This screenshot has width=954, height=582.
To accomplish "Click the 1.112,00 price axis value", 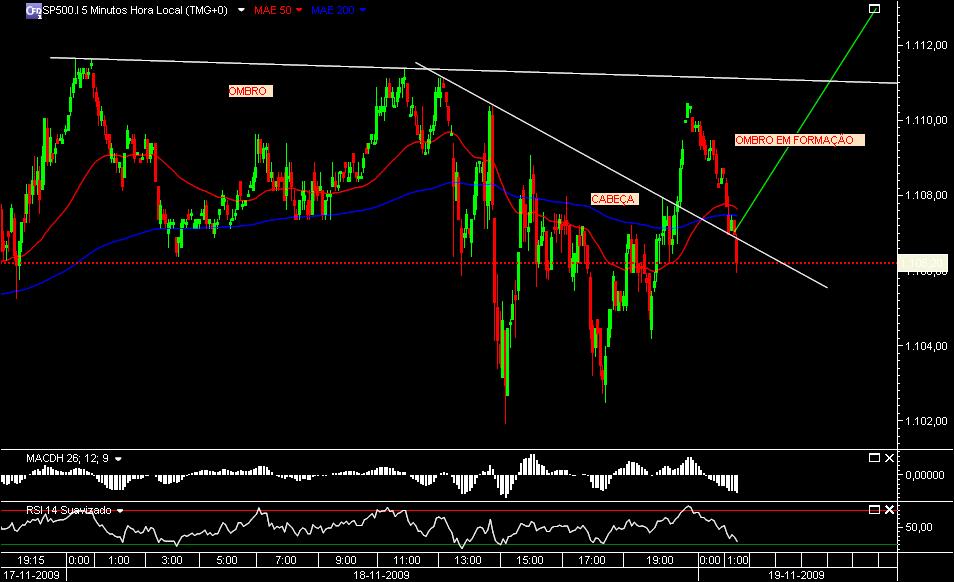I will [926, 45].
